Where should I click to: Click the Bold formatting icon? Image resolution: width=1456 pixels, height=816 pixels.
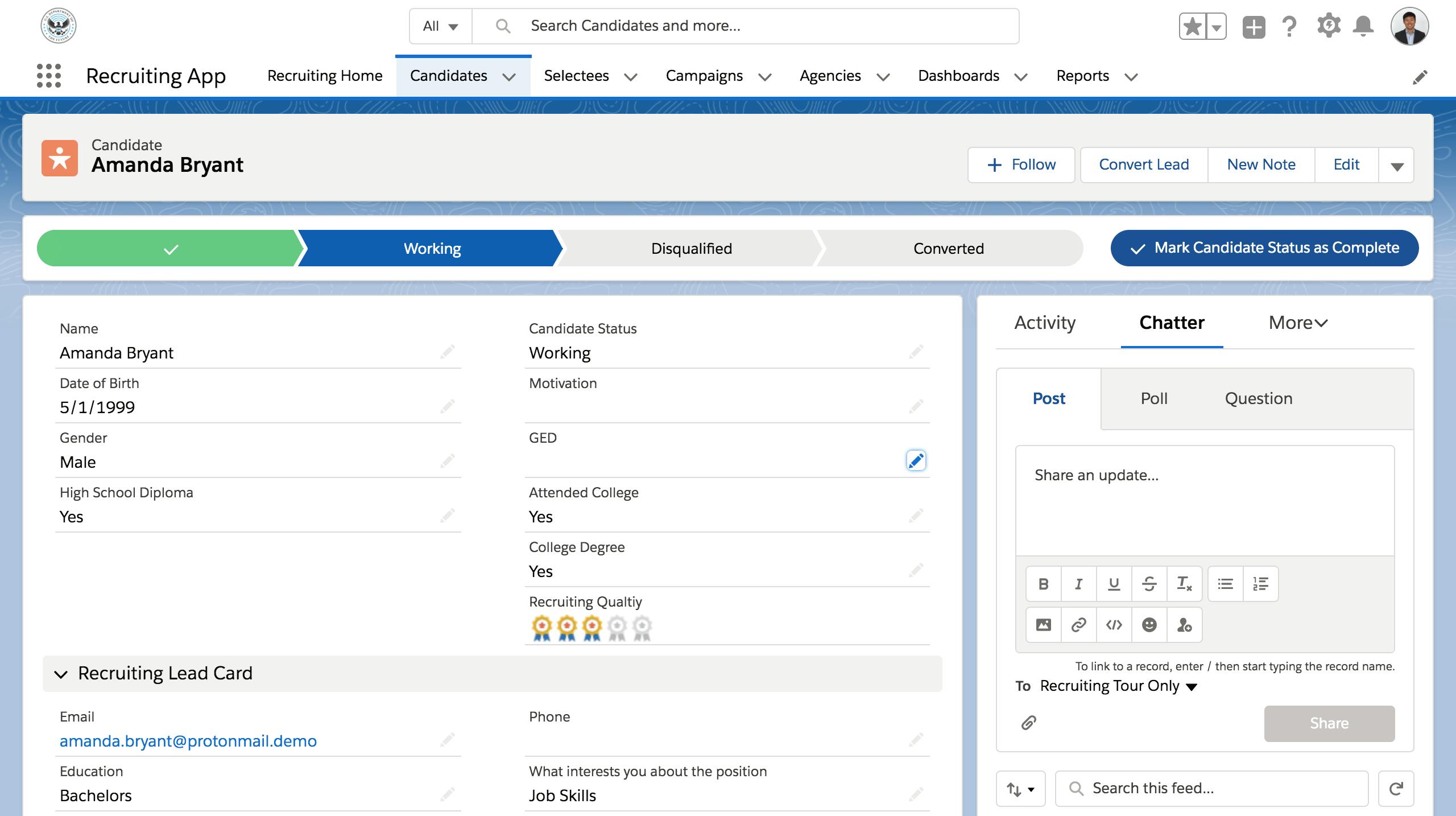click(x=1043, y=583)
